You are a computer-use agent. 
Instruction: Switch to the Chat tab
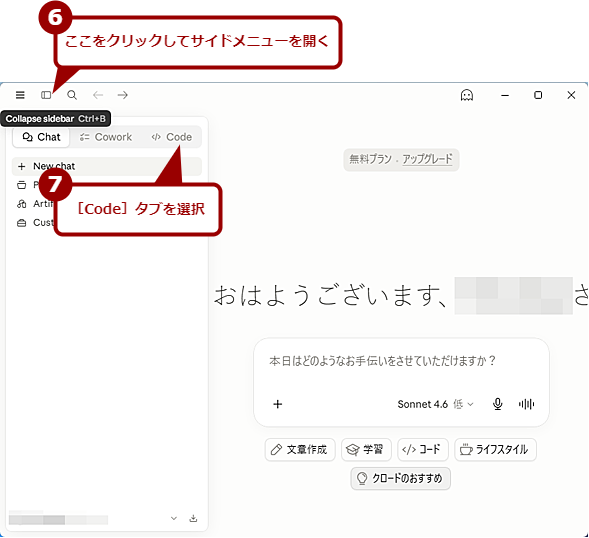(x=41, y=137)
